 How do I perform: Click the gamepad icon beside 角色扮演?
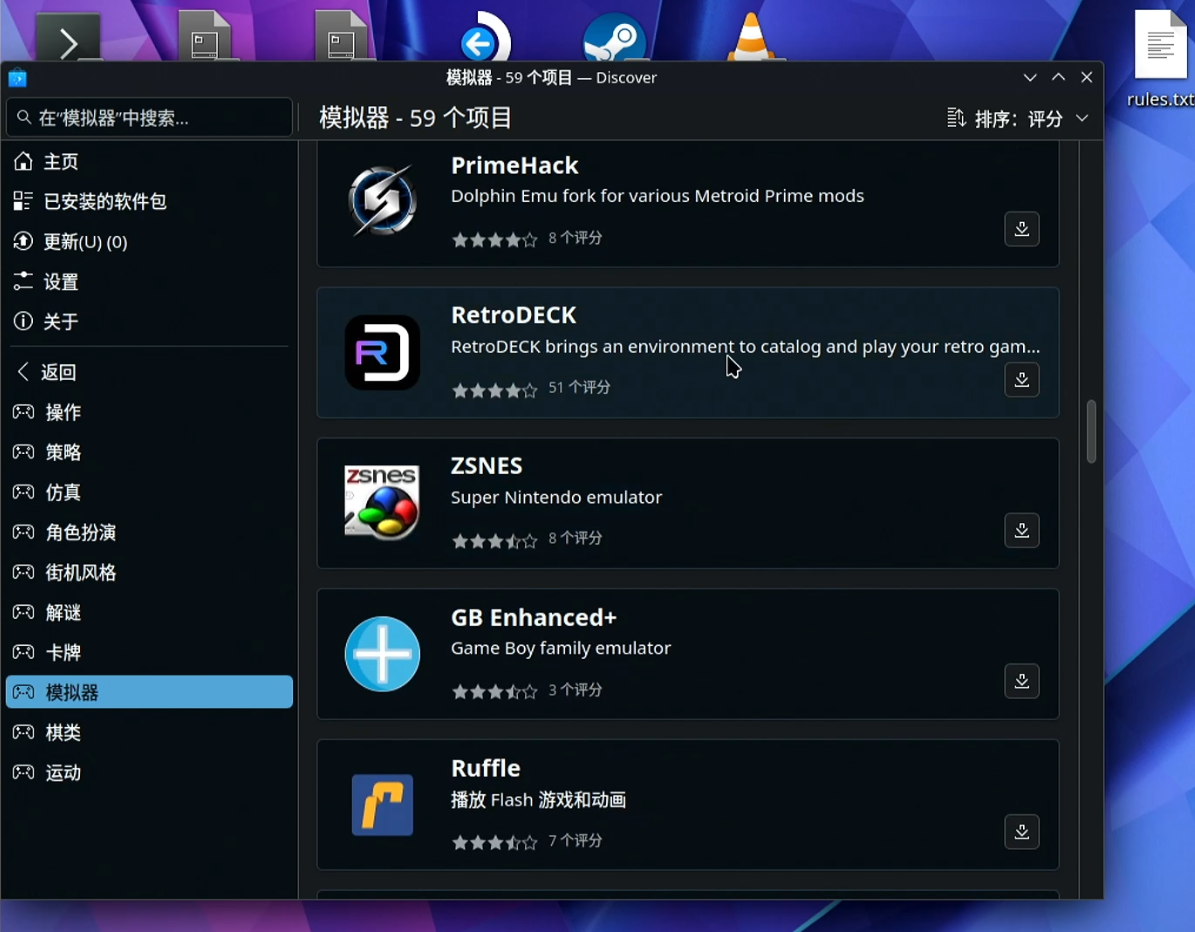tap(23, 532)
